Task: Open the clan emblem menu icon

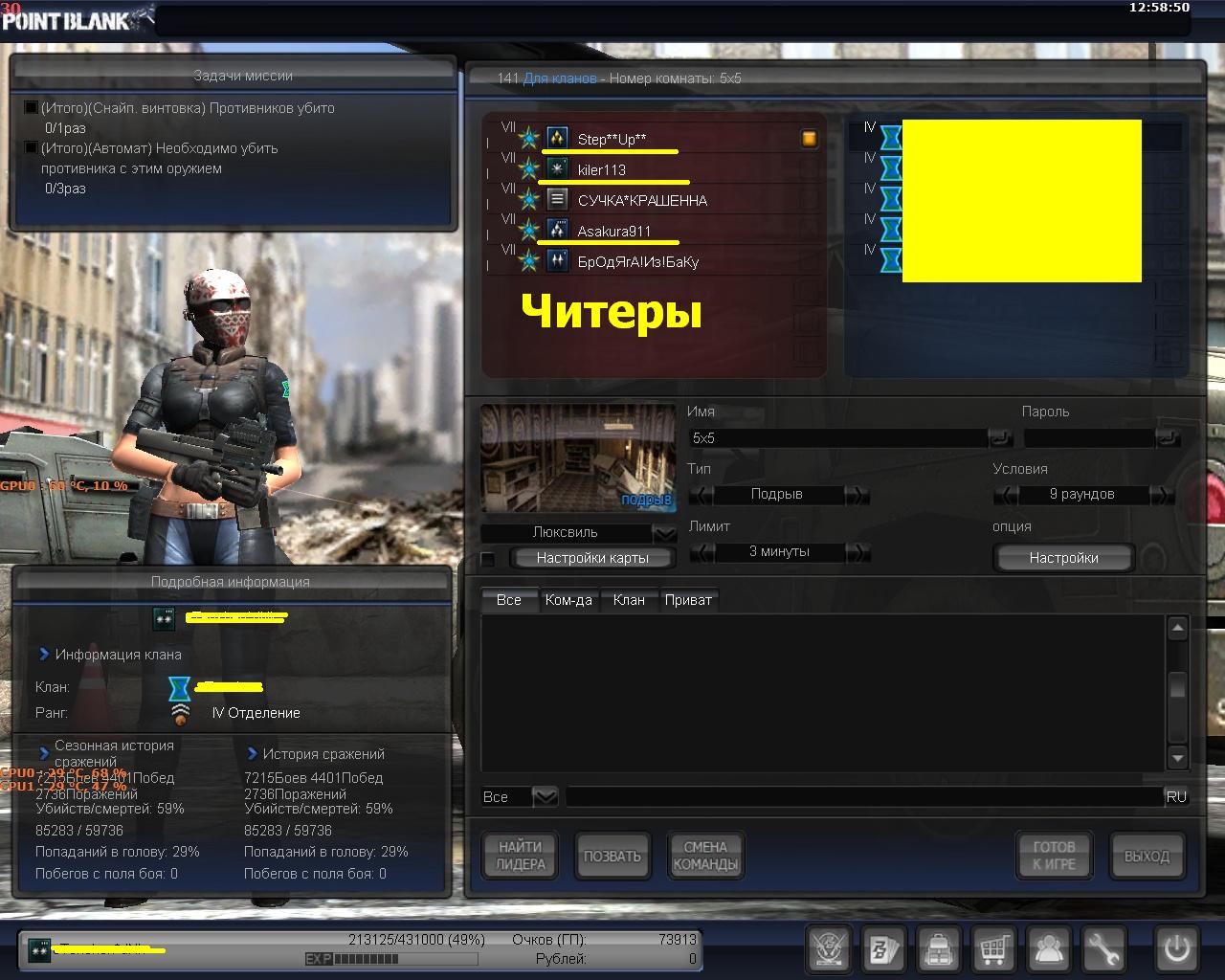Action: click(828, 950)
